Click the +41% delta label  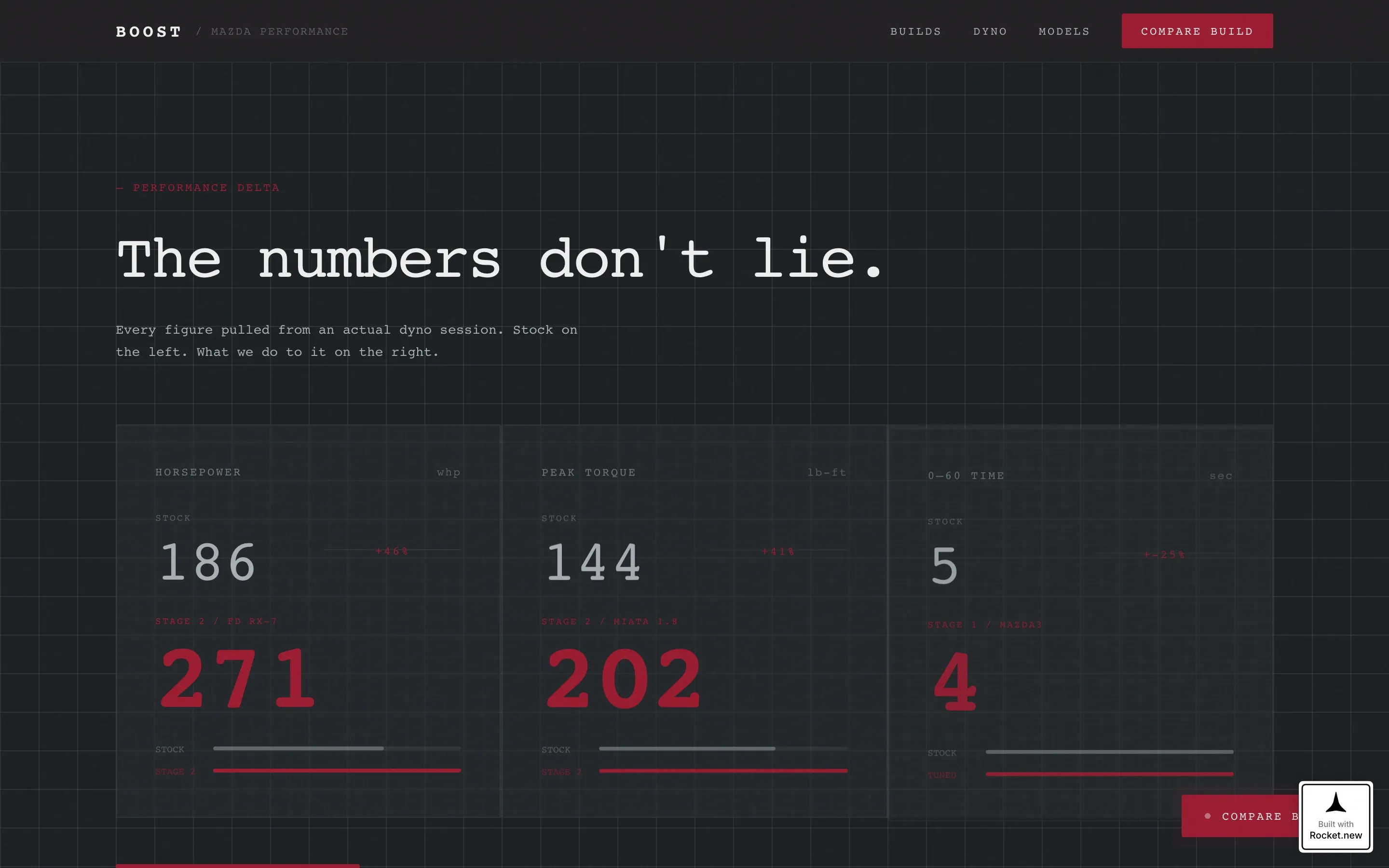click(x=778, y=552)
